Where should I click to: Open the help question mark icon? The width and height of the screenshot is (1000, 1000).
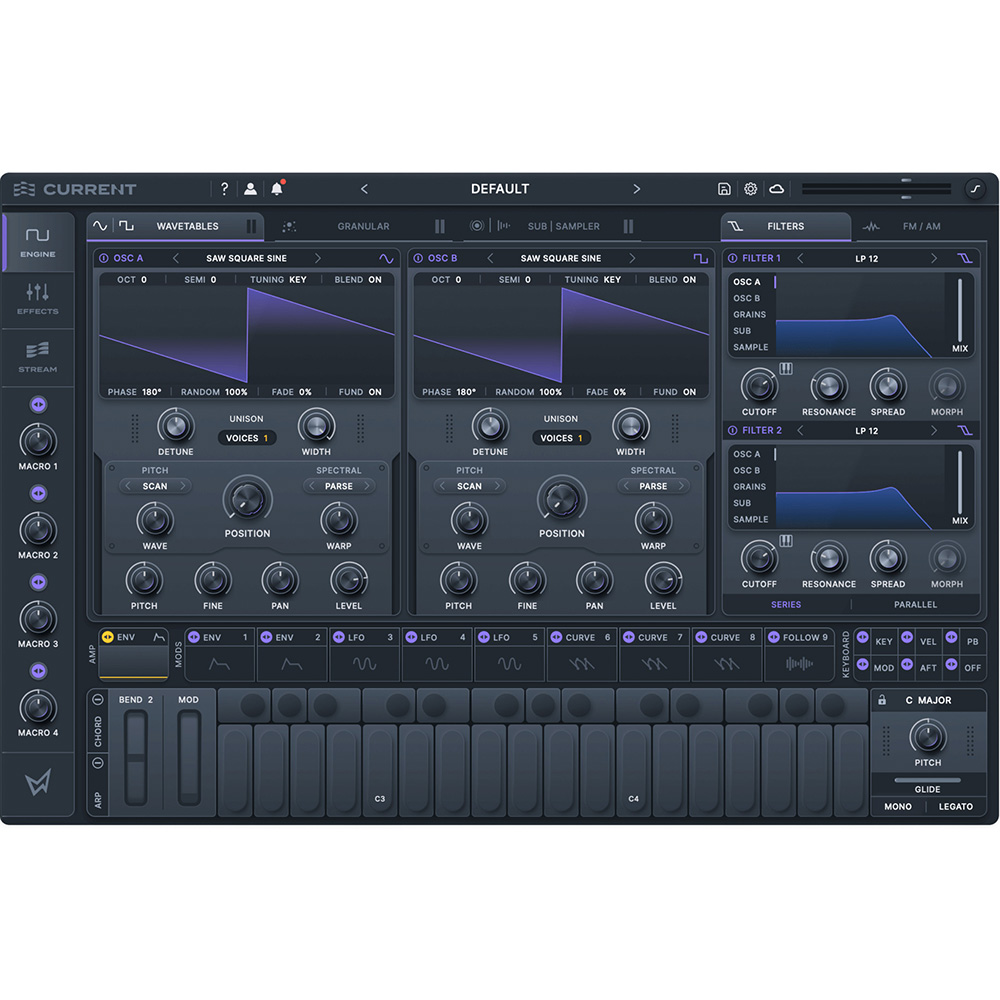[224, 189]
